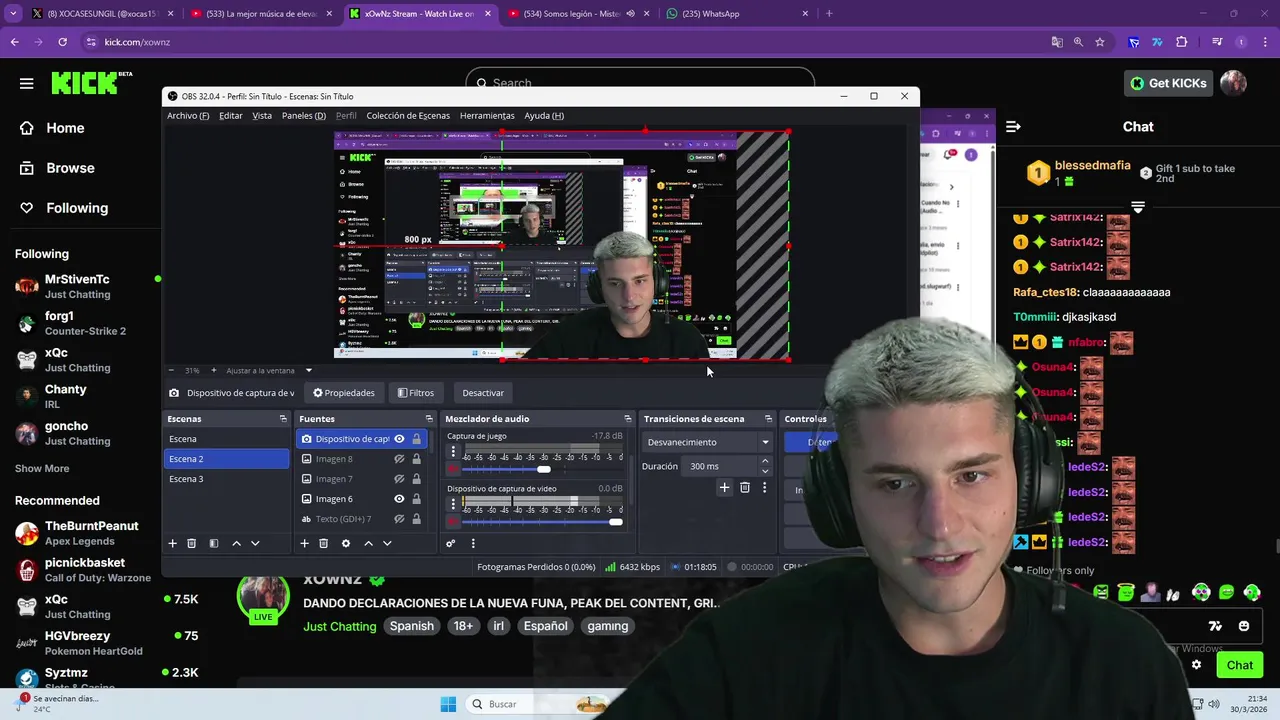
Task: Mute Captura de juego speaker icon
Action: coord(453,468)
